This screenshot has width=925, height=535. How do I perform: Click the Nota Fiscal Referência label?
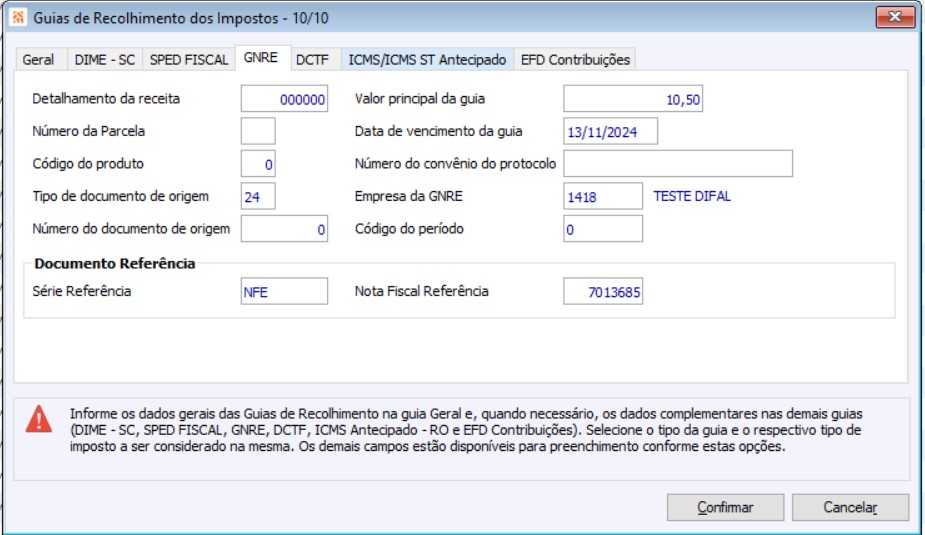[x=421, y=291]
